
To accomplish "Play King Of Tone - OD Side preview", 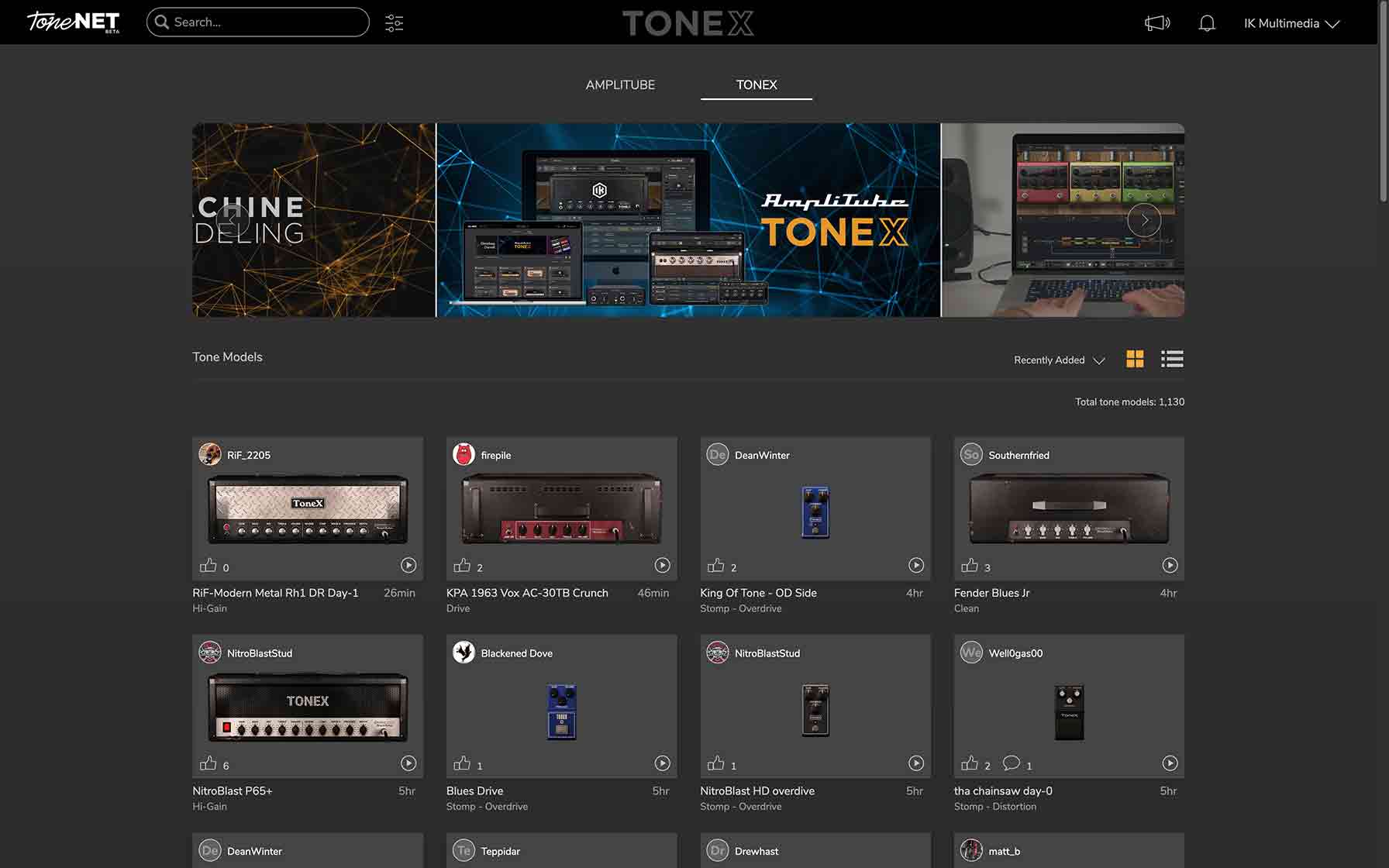I will (x=916, y=566).
